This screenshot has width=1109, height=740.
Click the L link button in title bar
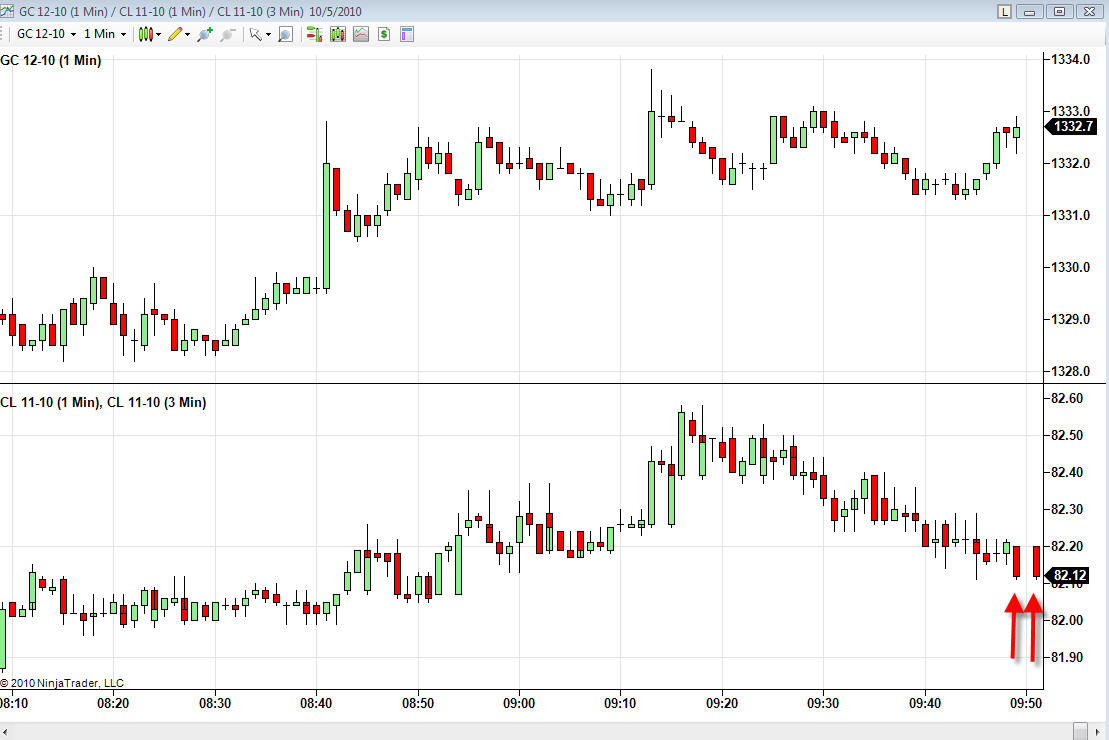pyautogui.click(x=1004, y=11)
